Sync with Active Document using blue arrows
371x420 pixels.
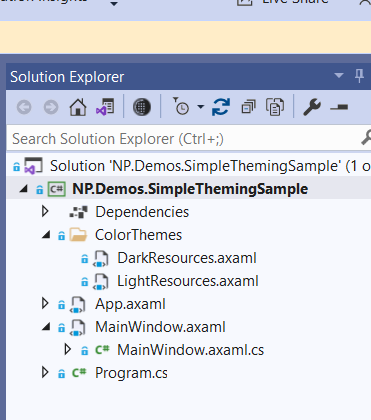tap(221, 107)
